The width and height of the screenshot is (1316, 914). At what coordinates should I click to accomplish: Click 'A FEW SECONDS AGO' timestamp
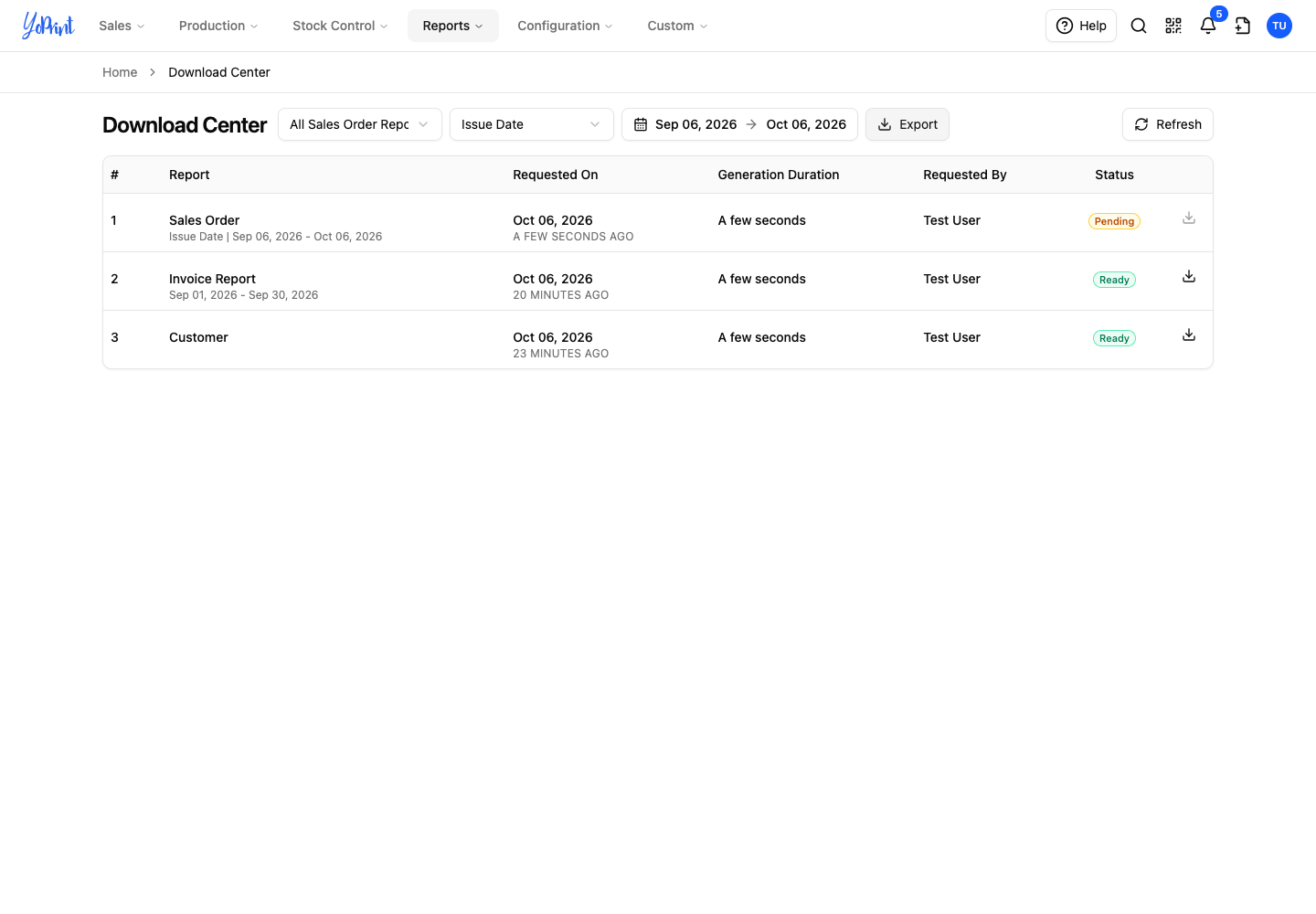click(573, 237)
